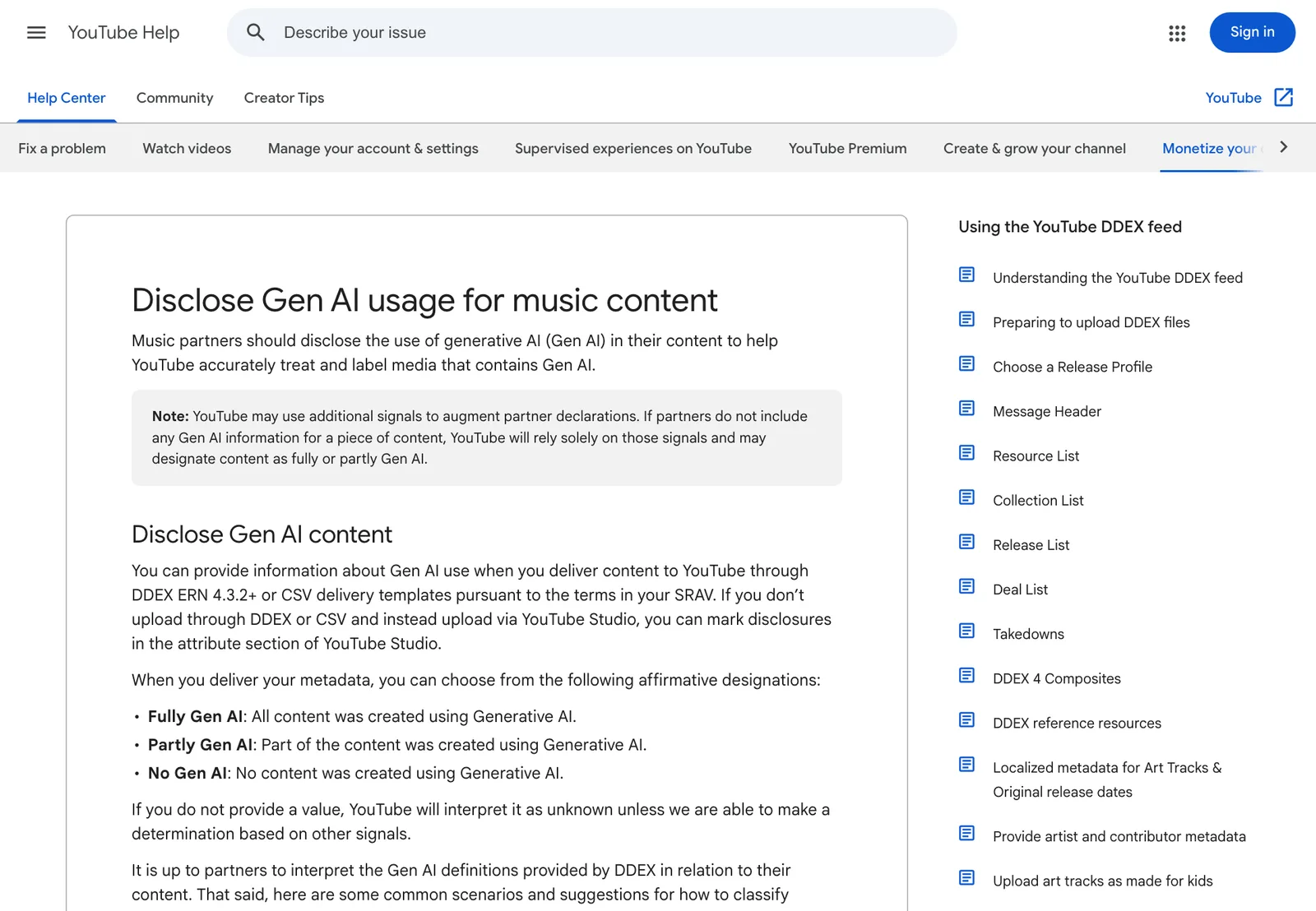Open Localized metadata for Art Tracks article

tap(1107, 779)
